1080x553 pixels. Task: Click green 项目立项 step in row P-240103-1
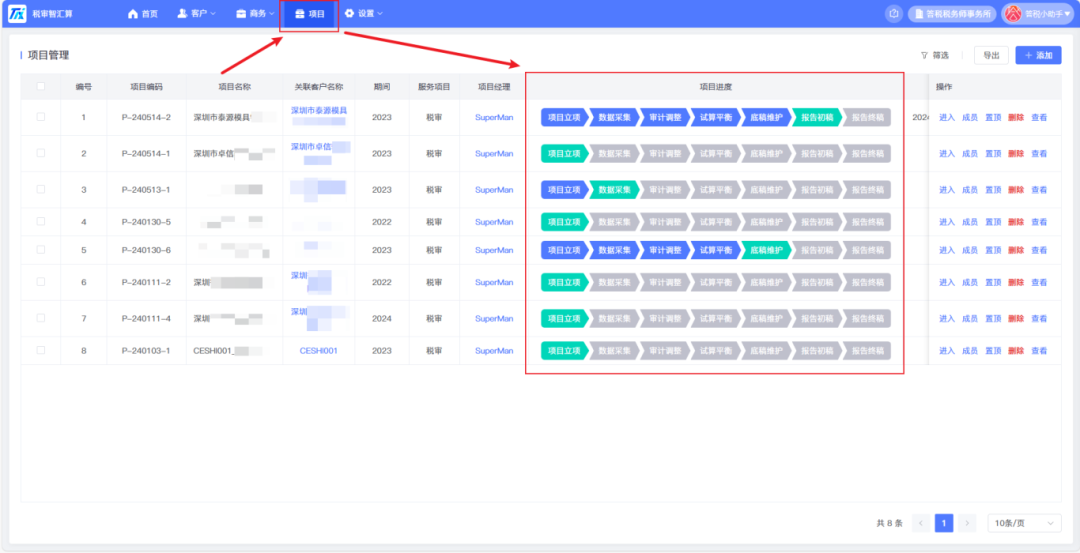coord(565,351)
